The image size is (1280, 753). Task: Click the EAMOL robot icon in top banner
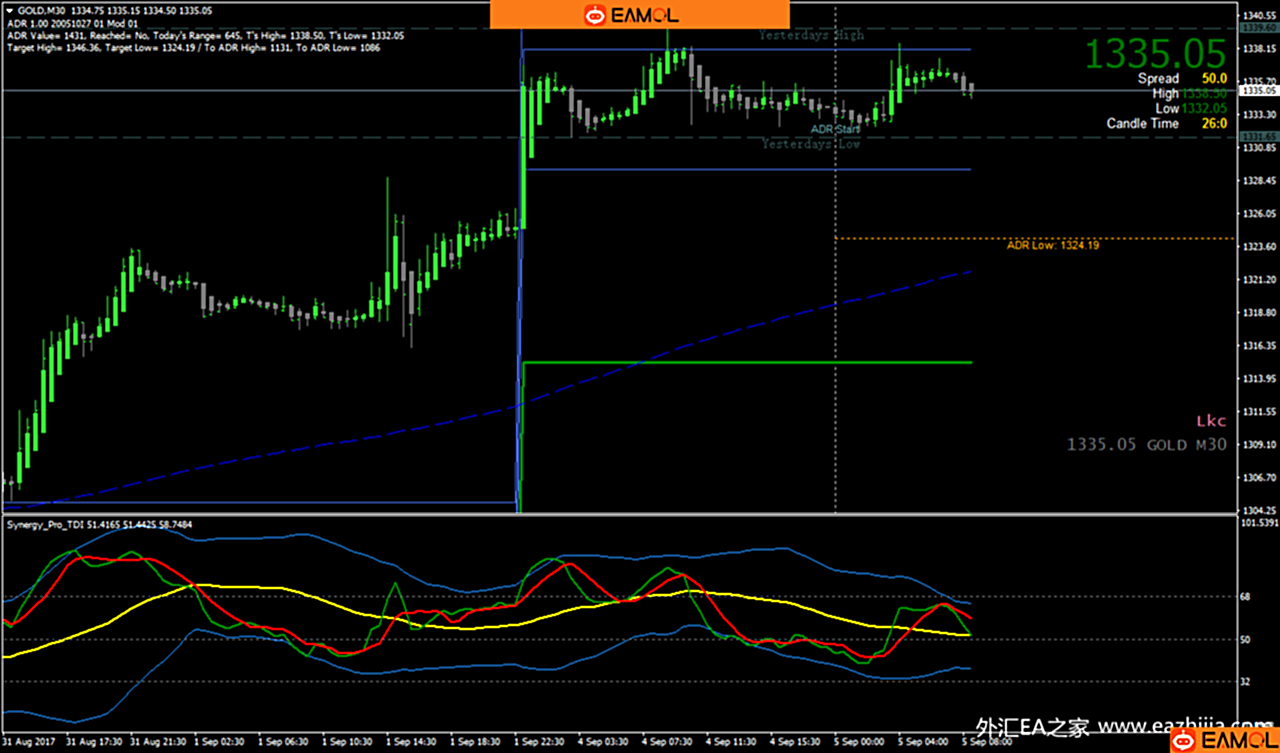tap(597, 15)
